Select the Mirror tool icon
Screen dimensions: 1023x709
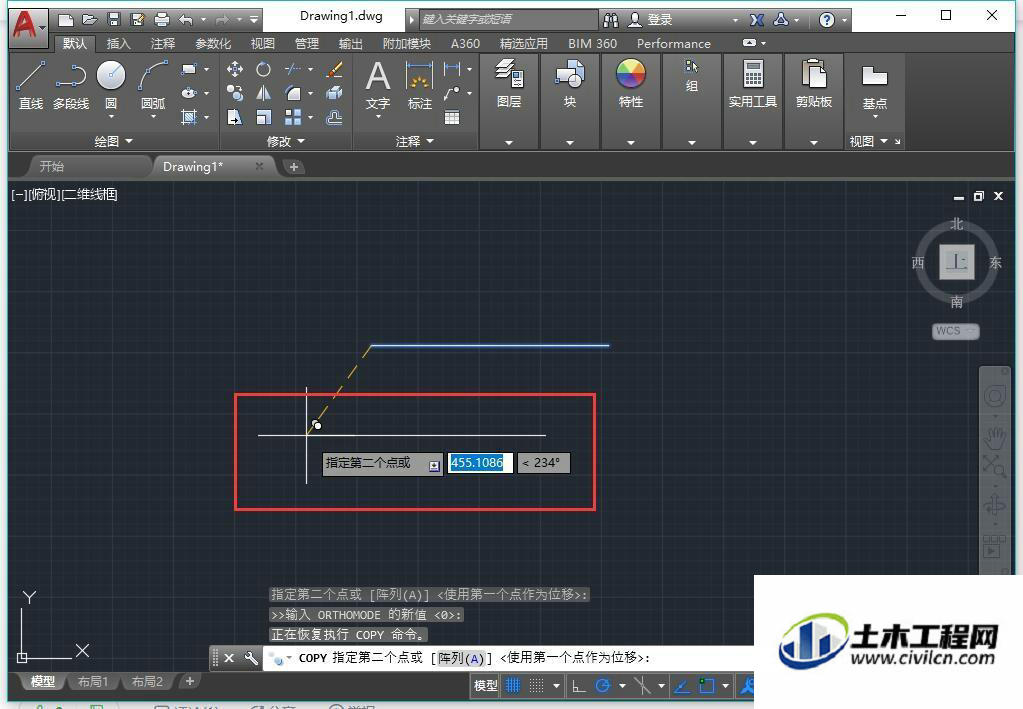pyautogui.click(x=264, y=93)
